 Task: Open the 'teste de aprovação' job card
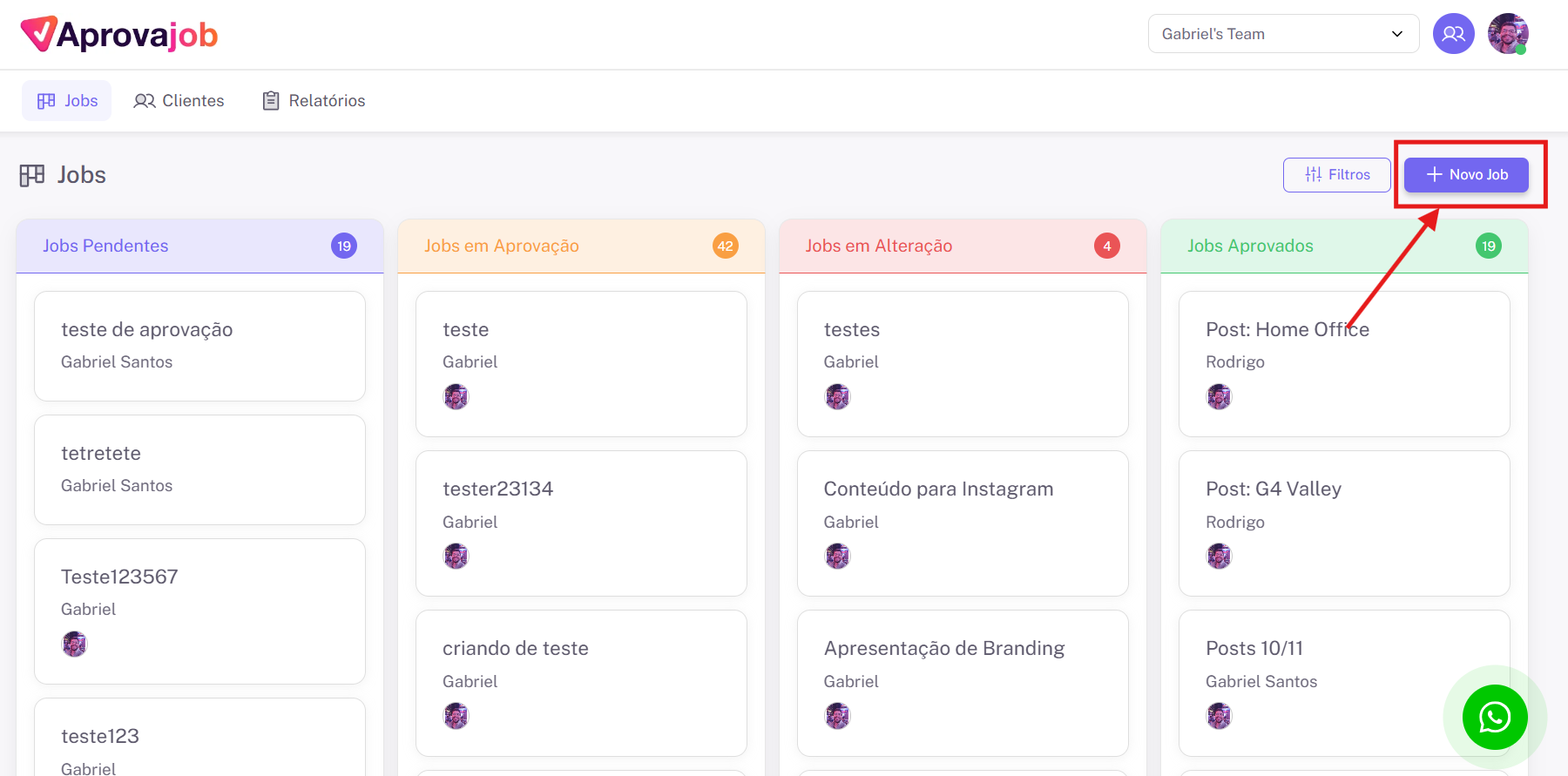[199, 346]
